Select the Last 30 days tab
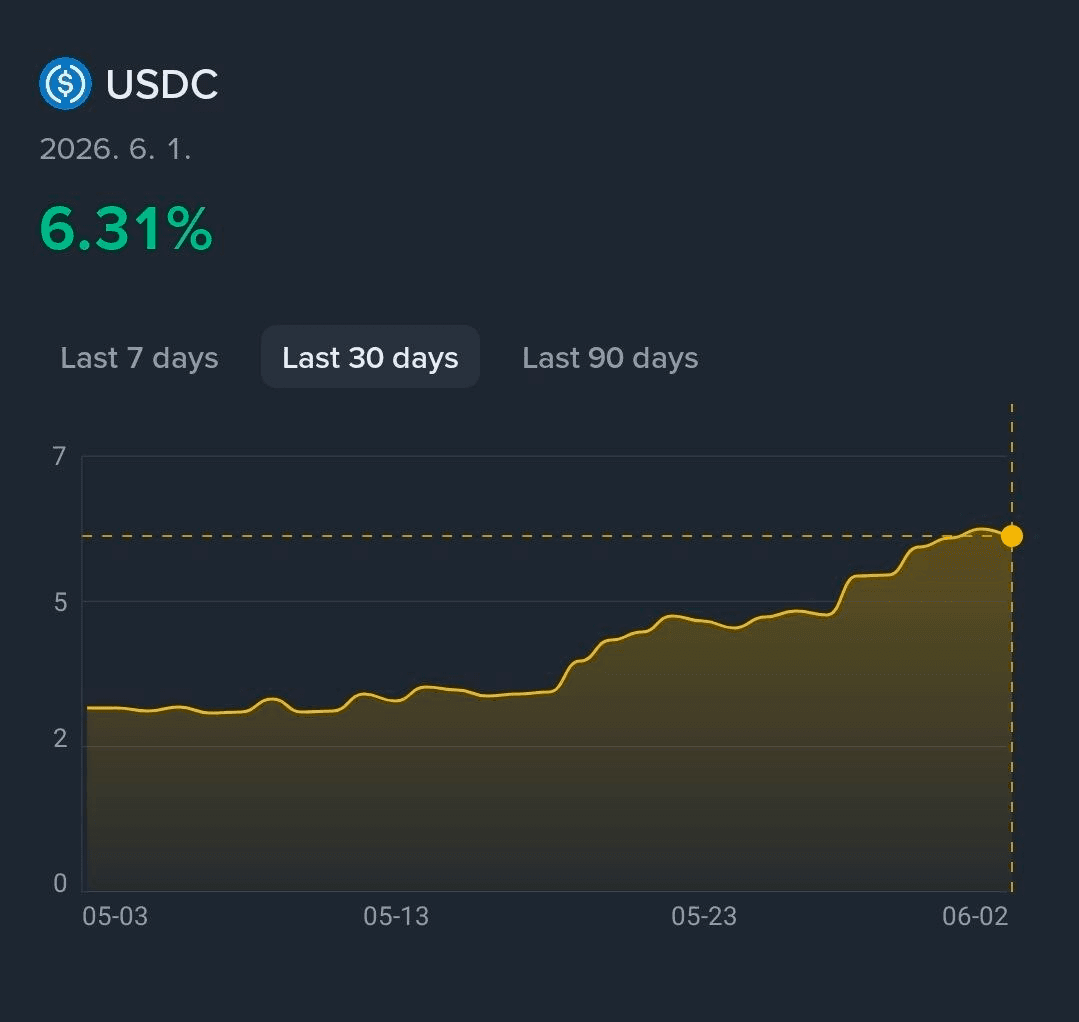Screen dimensions: 1079x1022 pos(370,357)
